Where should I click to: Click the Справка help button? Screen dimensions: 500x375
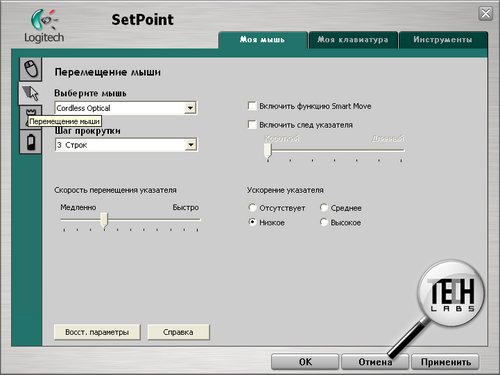click(x=178, y=332)
